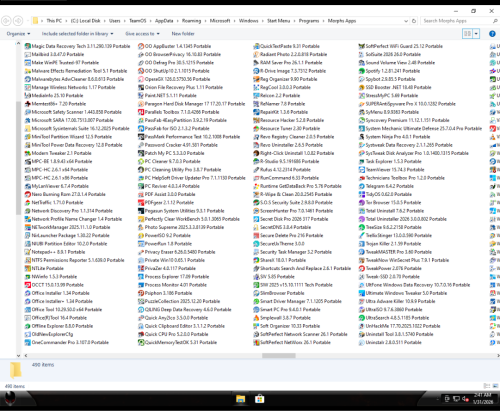
Task: Select the Psiphon icon
Action: 141,293
